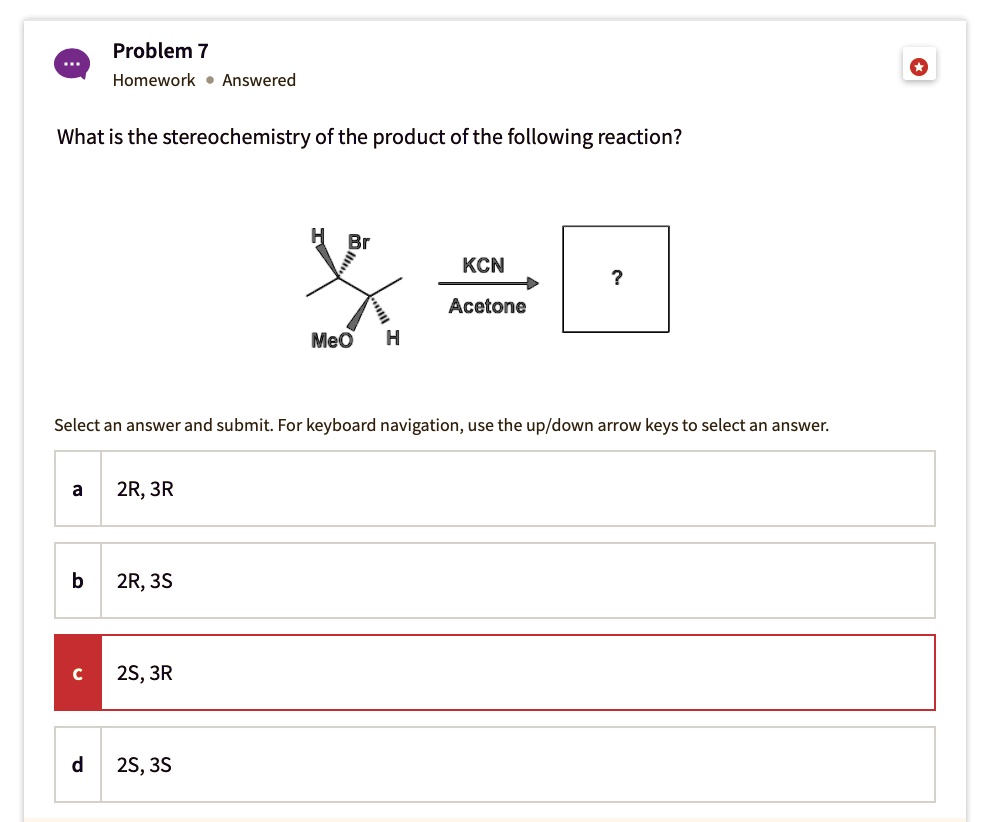Click the Br atom in the structure
986x822 pixels.
(x=358, y=242)
